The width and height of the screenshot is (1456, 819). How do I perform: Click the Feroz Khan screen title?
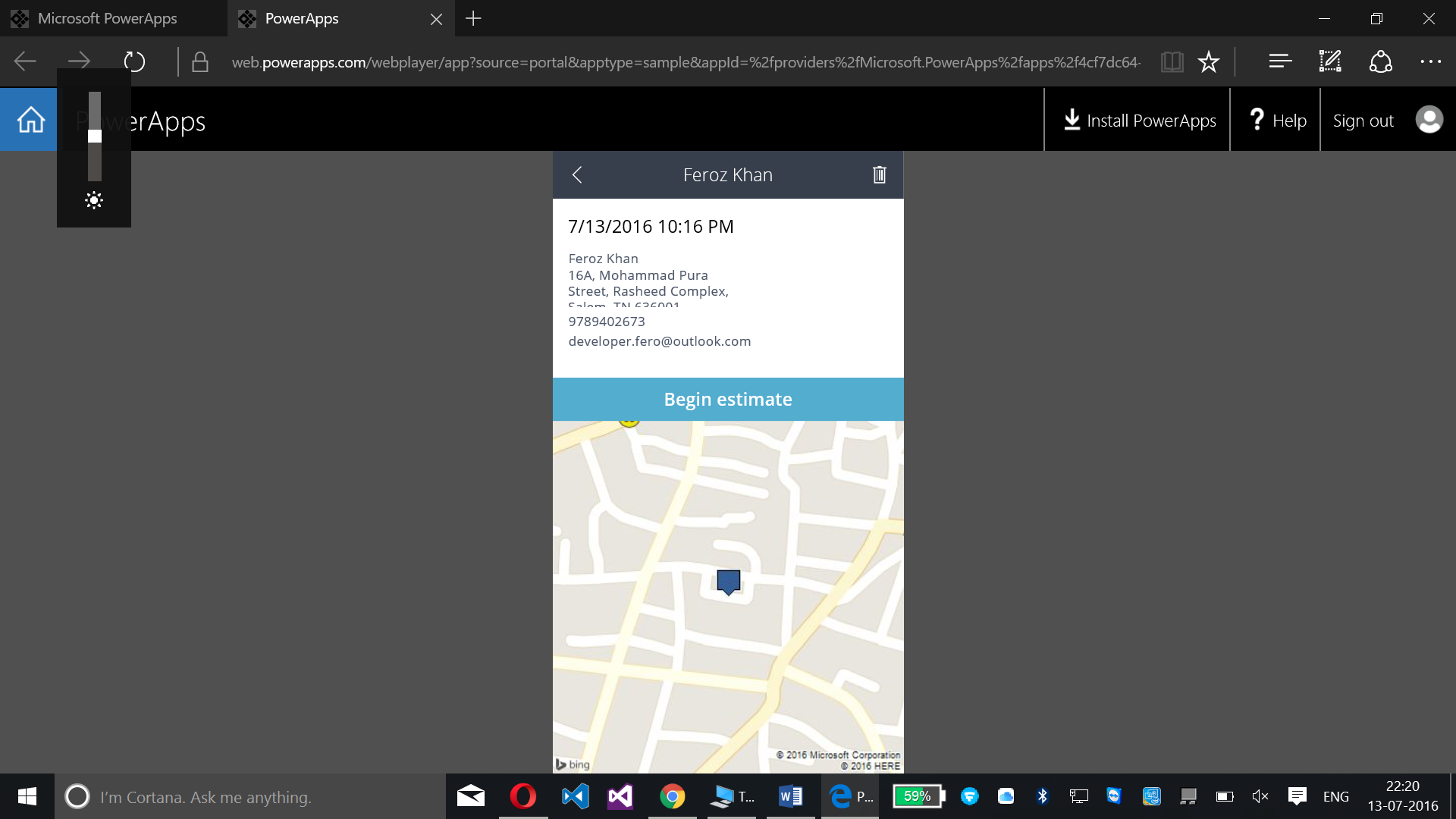(x=728, y=175)
